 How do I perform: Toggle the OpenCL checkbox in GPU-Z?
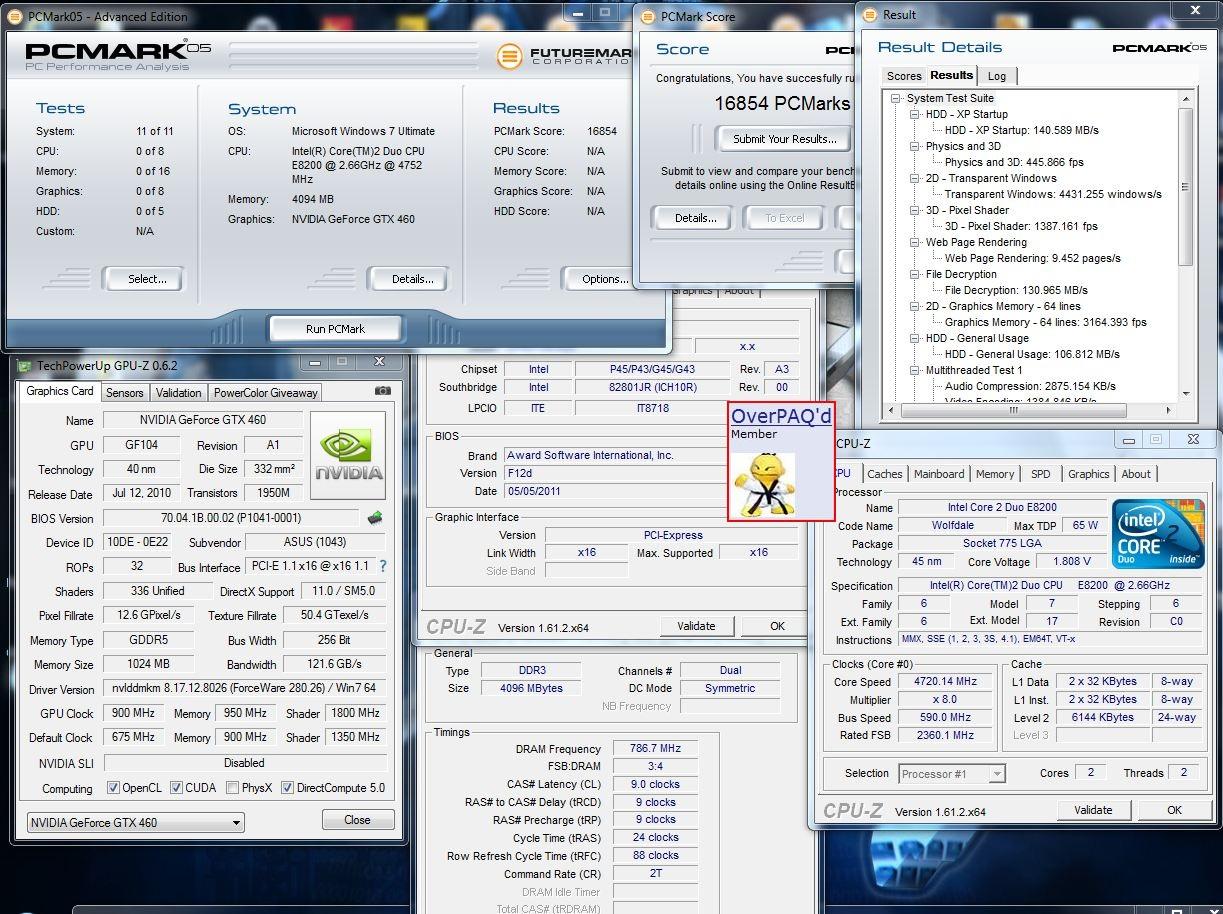pyautogui.click(x=114, y=788)
